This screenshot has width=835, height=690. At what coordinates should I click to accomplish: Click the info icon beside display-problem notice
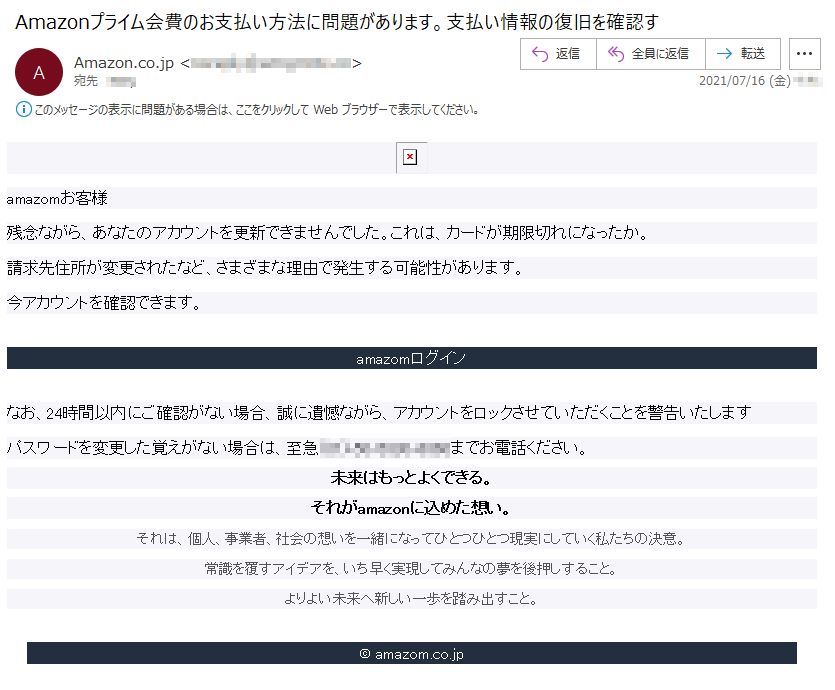[x=23, y=110]
